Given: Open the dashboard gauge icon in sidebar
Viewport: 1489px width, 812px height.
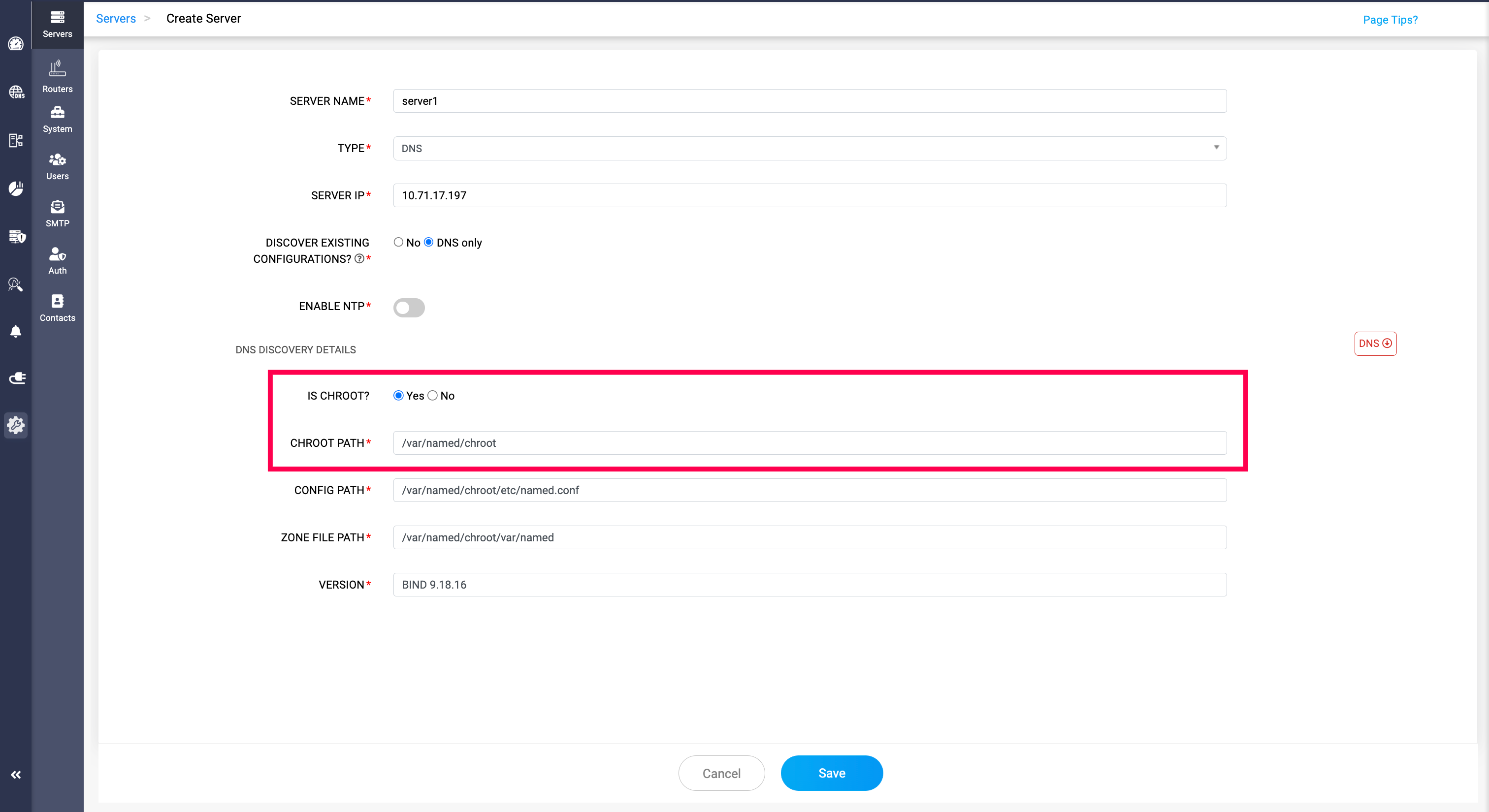Looking at the screenshot, I should pyautogui.click(x=16, y=44).
